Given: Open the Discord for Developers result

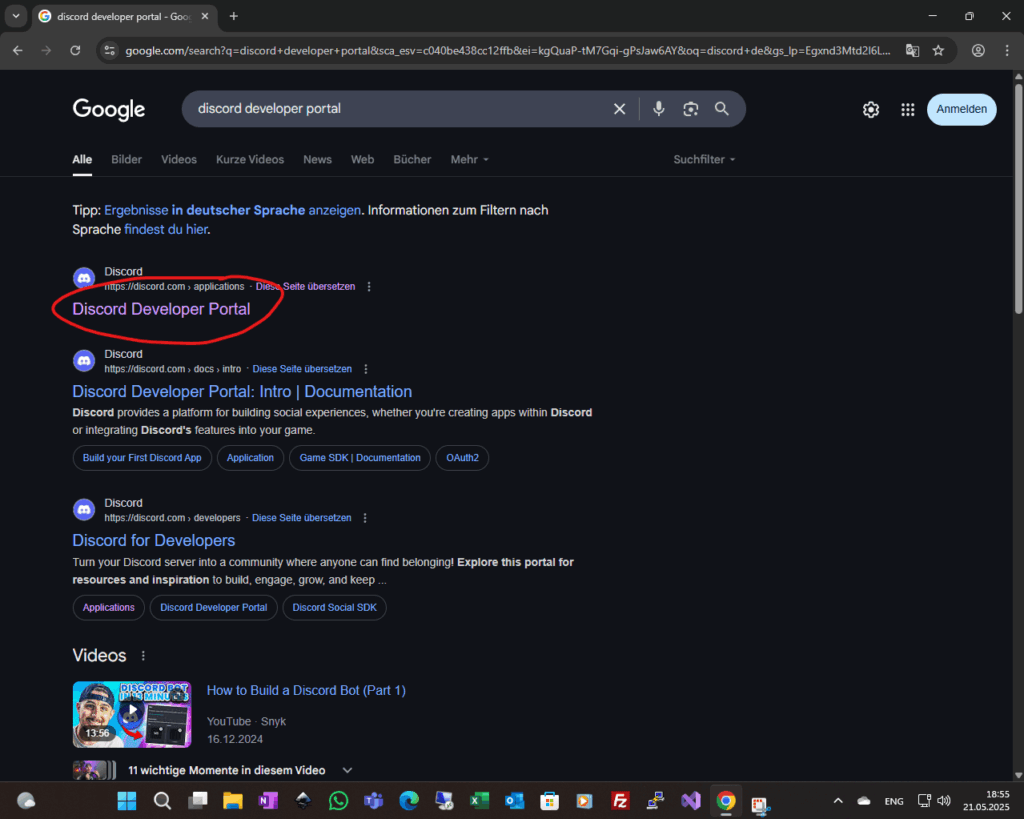Looking at the screenshot, I should [153, 540].
